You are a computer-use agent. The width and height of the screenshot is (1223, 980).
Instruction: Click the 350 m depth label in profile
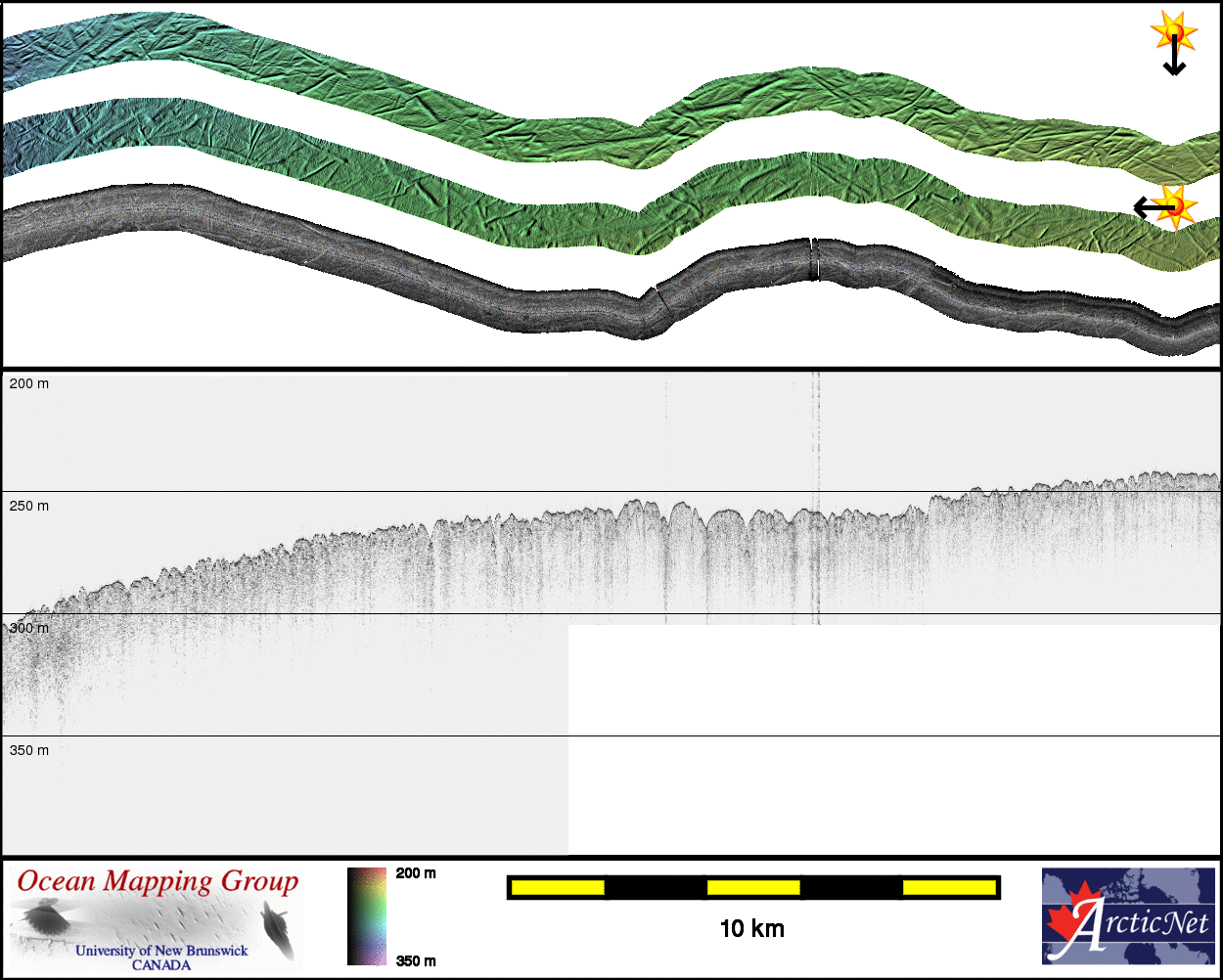tap(29, 750)
